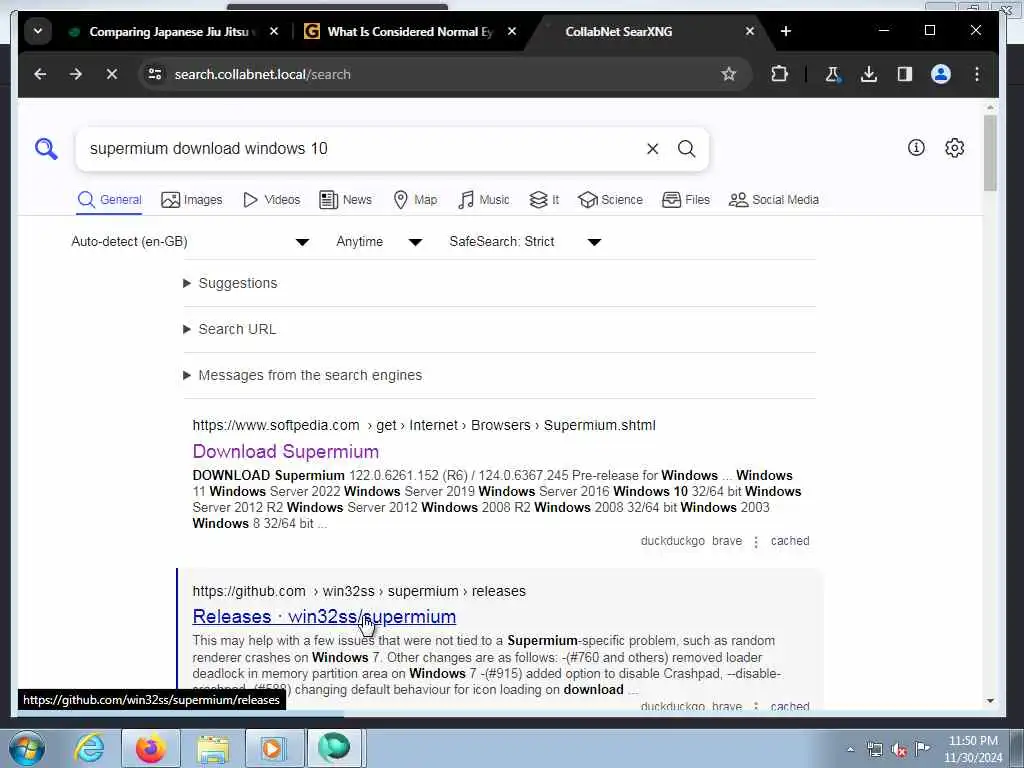The width and height of the screenshot is (1024, 768).
Task: Go back with browser back arrow
Action: point(40,74)
